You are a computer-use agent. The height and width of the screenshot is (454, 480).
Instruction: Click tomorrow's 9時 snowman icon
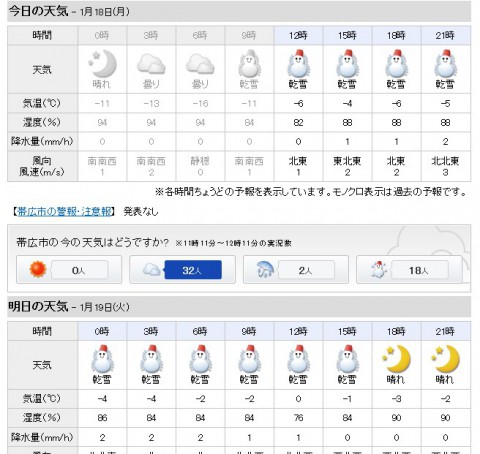click(x=249, y=359)
